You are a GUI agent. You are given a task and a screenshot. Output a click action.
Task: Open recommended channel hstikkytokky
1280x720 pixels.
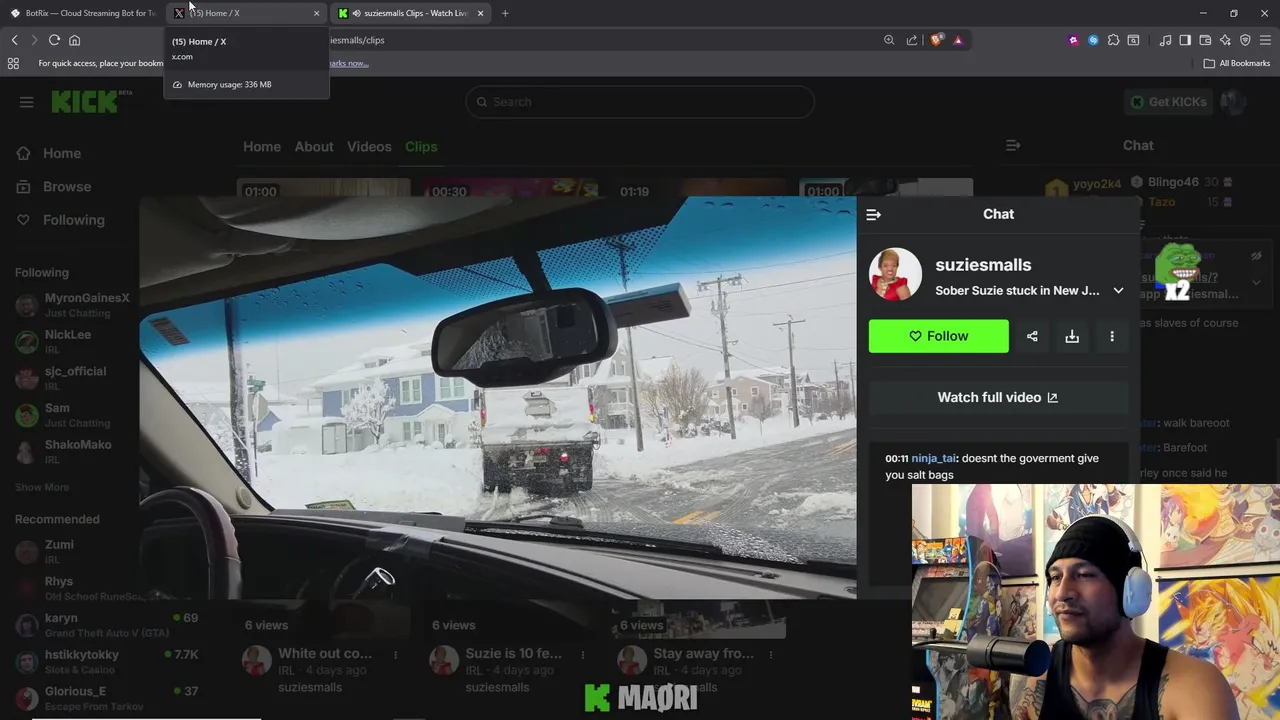point(106,661)
